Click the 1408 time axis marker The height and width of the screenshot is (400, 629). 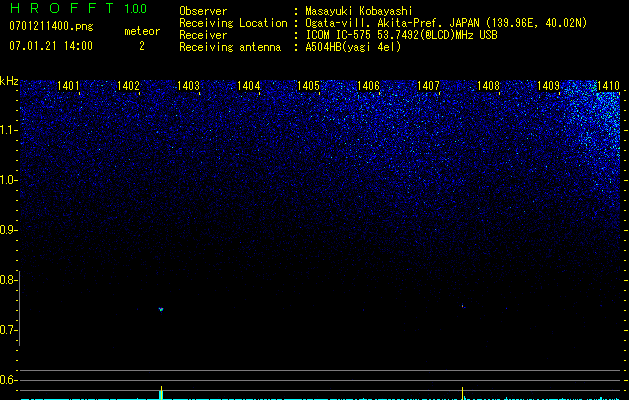[x=489, y=86]
